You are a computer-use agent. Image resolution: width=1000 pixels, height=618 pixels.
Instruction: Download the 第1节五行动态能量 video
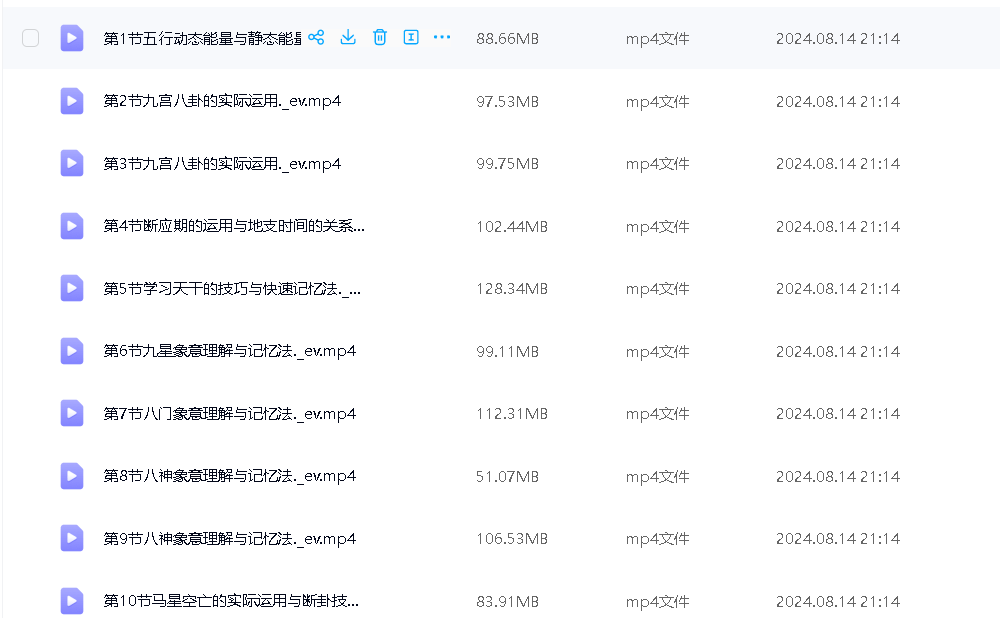(x=348, y=38)
